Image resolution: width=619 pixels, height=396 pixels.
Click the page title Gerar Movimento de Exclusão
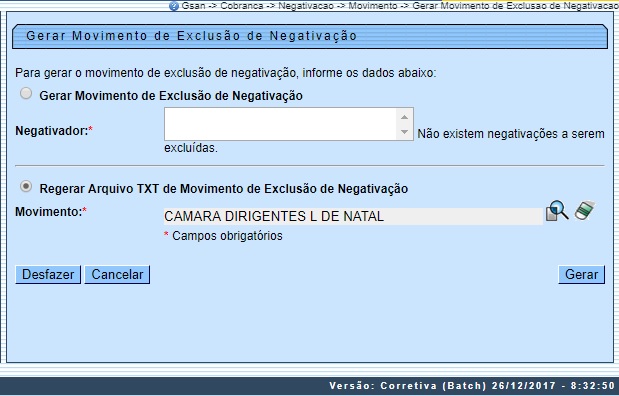pyautogui.click(x=191, y=36)
